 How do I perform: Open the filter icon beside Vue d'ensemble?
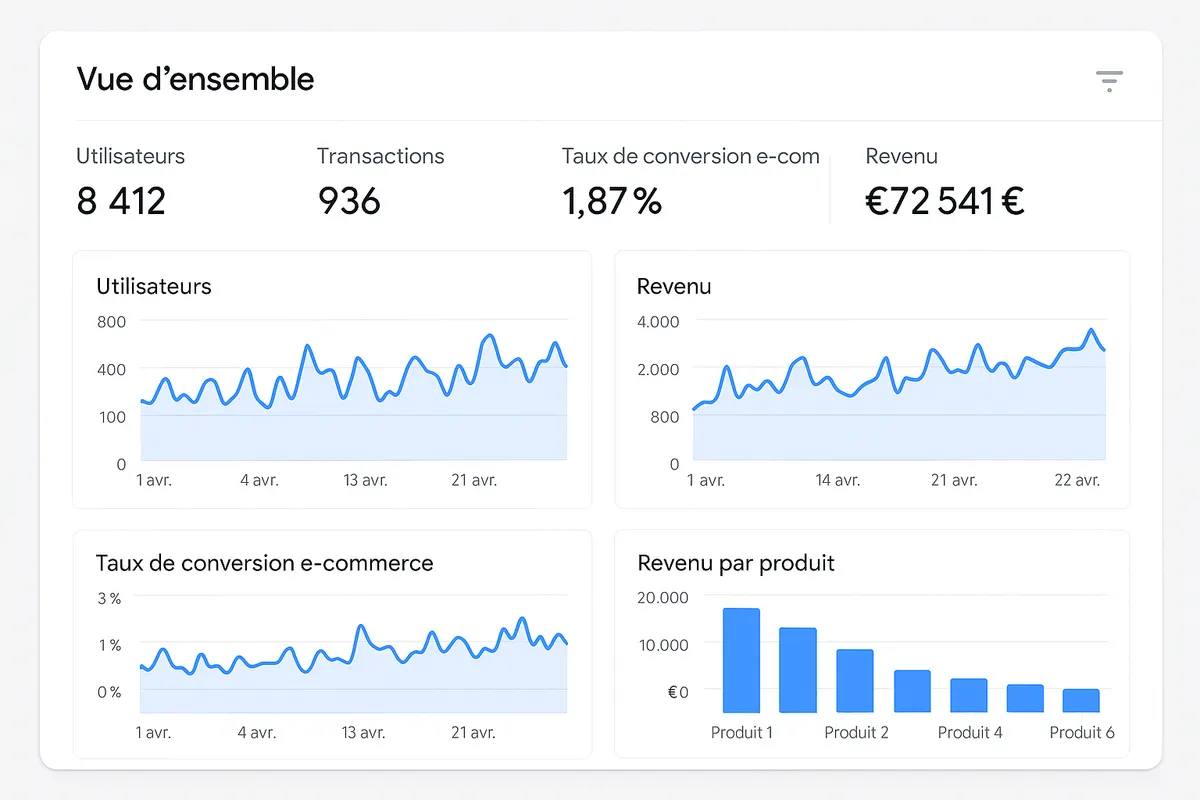coord(1109,81)
